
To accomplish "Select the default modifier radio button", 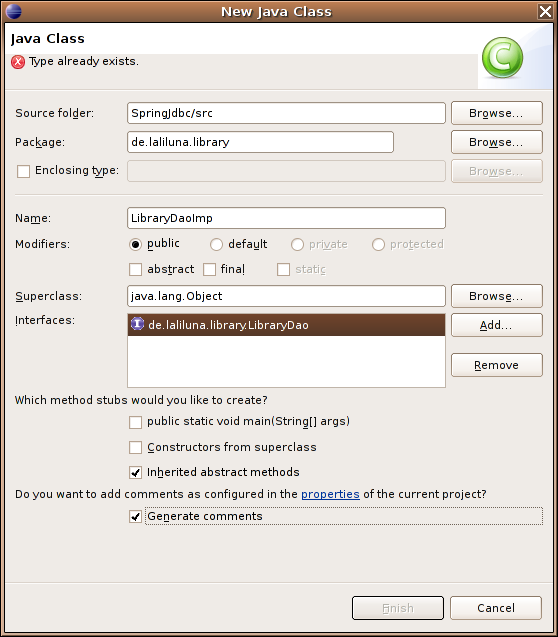I will [216, 245].
